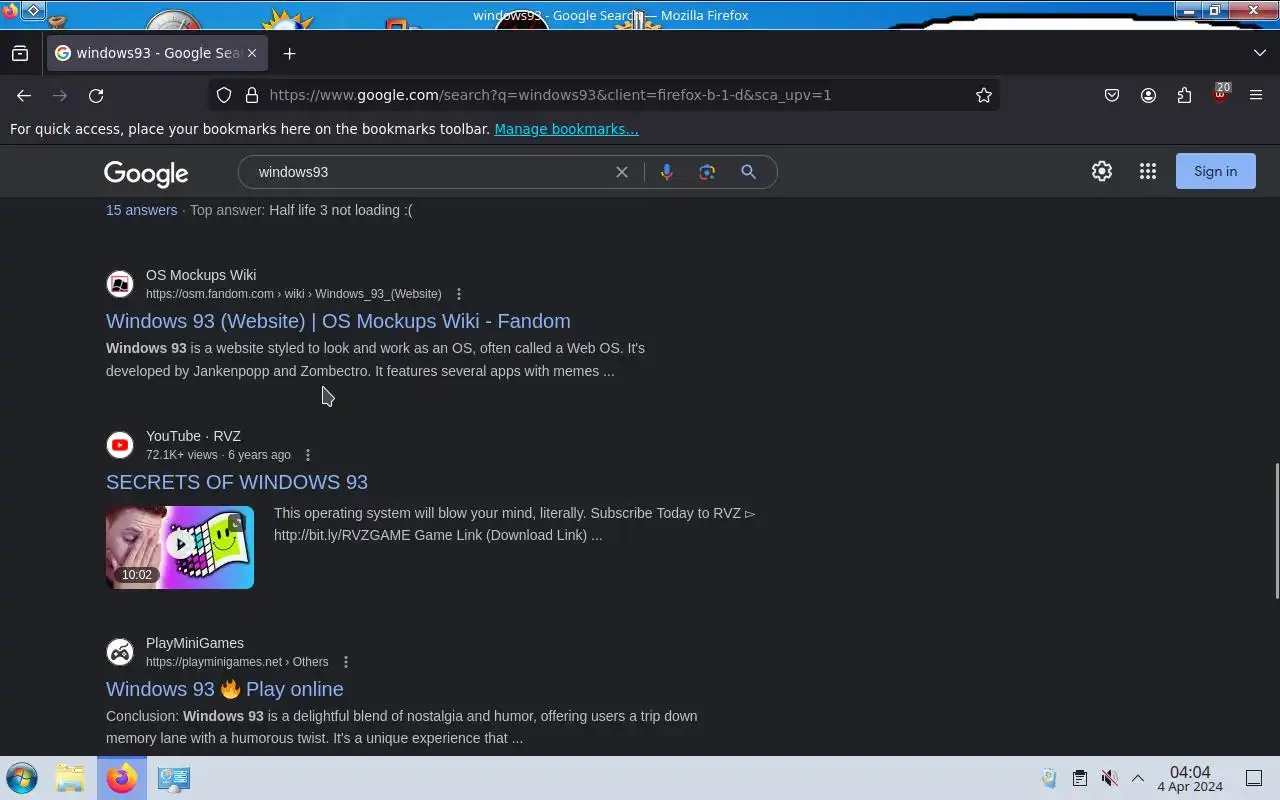Focus the Google search box with windows93
The image size is (1280, 800).
pos(430,172)
